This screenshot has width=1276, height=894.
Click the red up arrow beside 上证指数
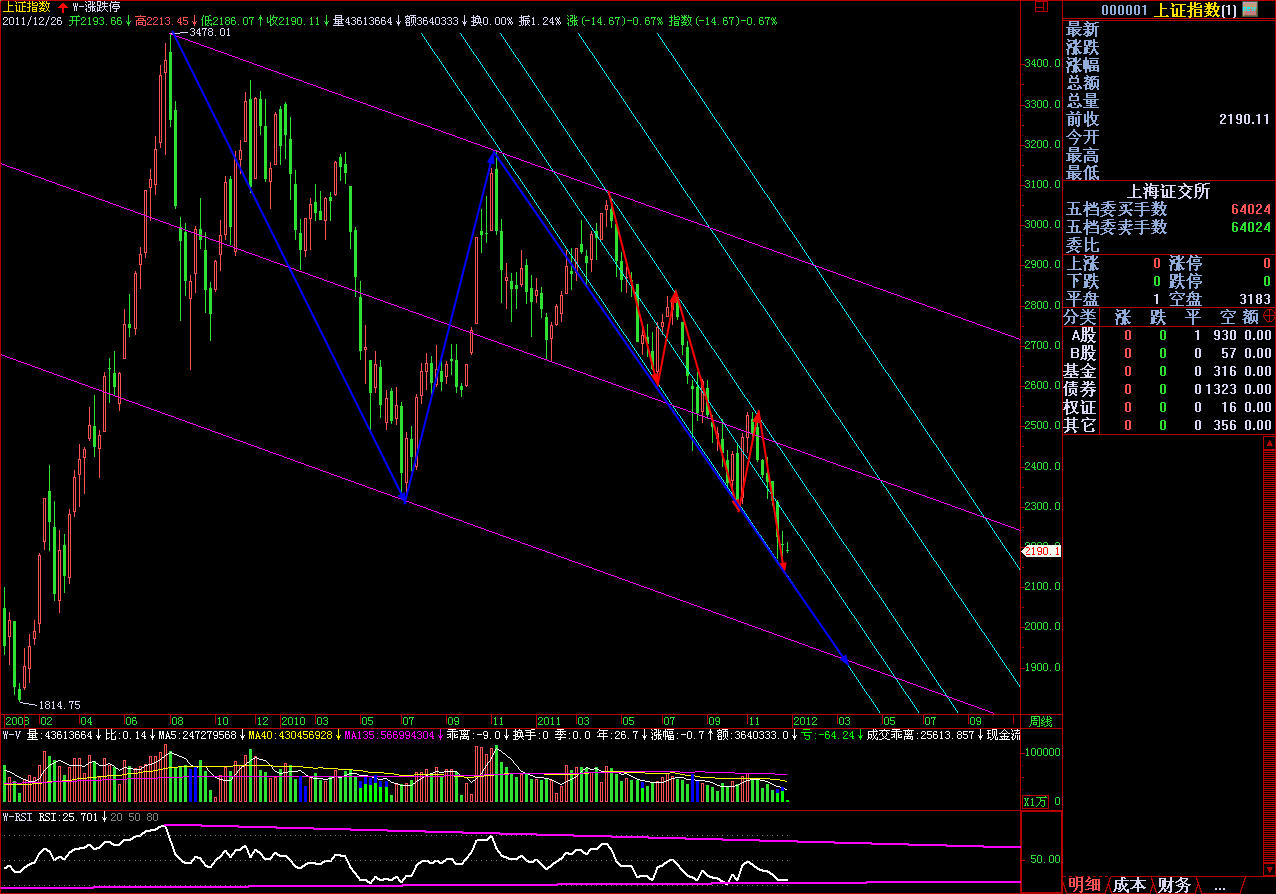point(63,7)
